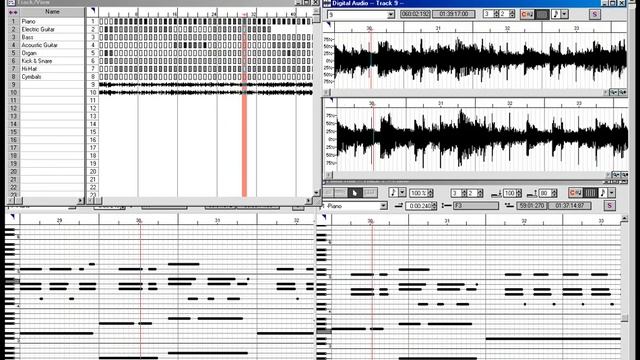The height and width of the screenshot is (360, 640).
Task: Select the Piano track row
Action: [46, 21]
